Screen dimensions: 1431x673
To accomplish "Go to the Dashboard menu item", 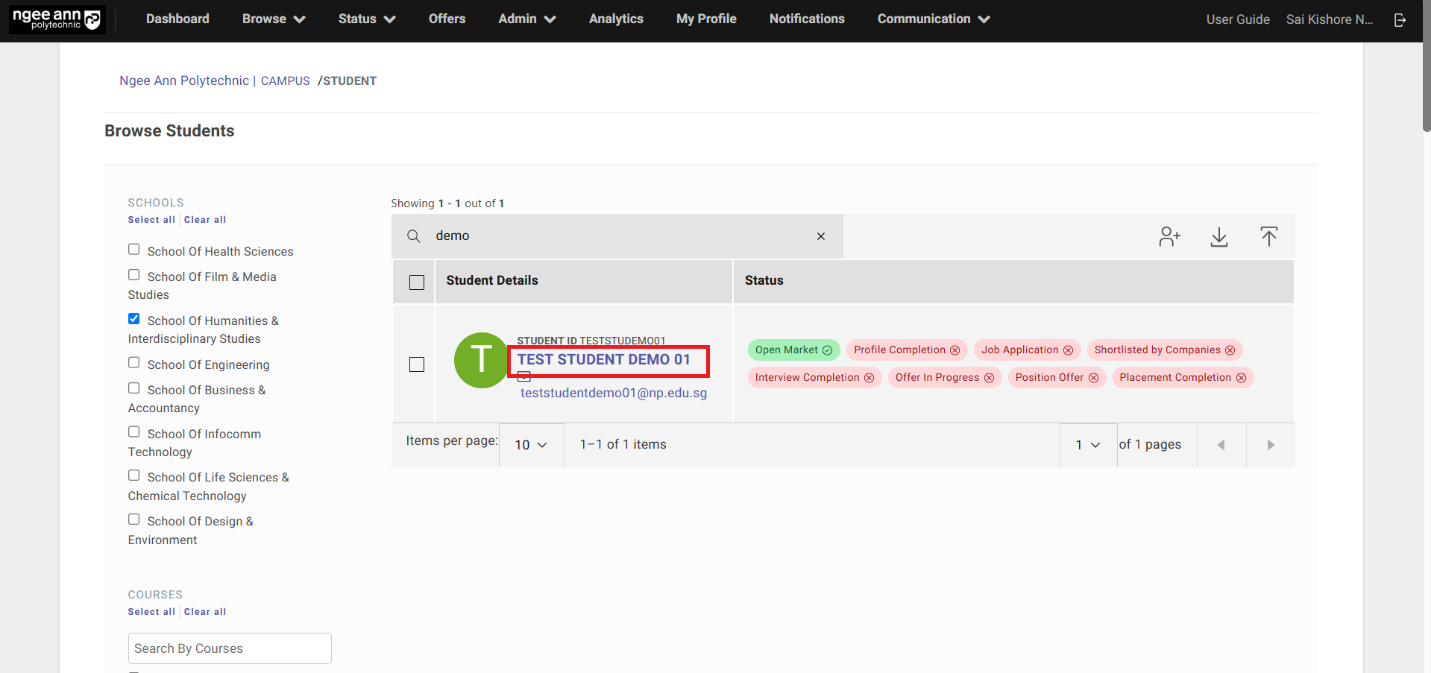I will [178, 19].
